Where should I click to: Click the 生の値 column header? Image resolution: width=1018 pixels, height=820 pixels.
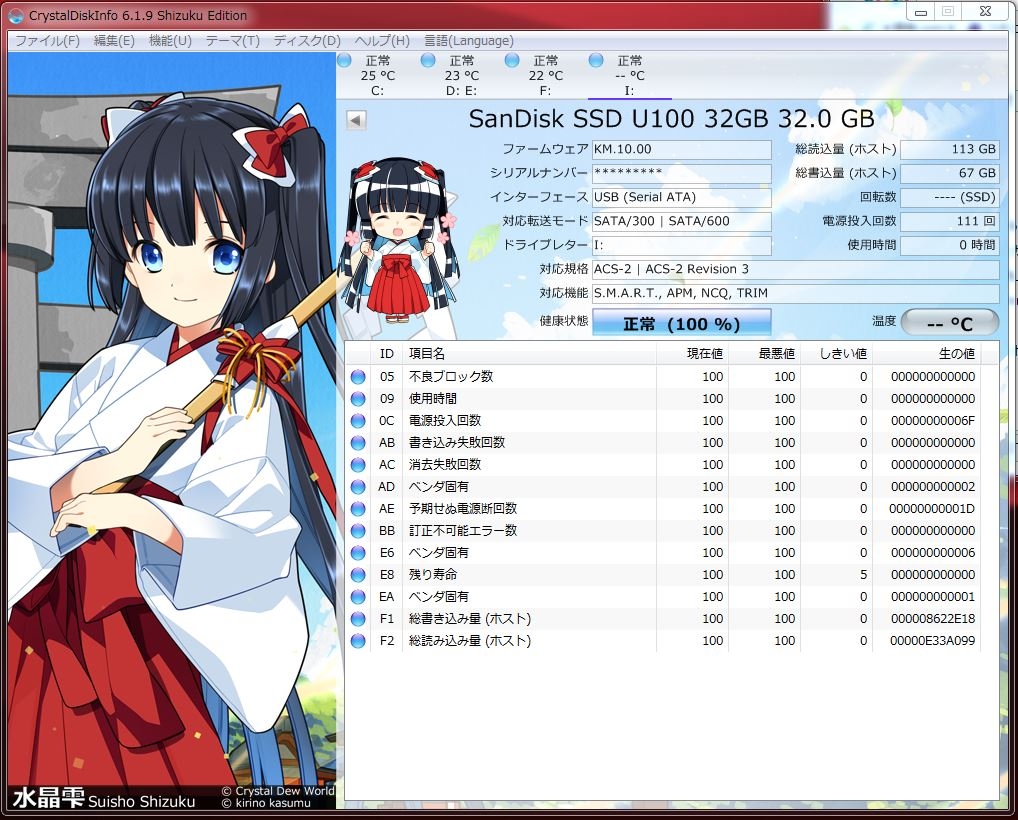(x=926, y=354)
